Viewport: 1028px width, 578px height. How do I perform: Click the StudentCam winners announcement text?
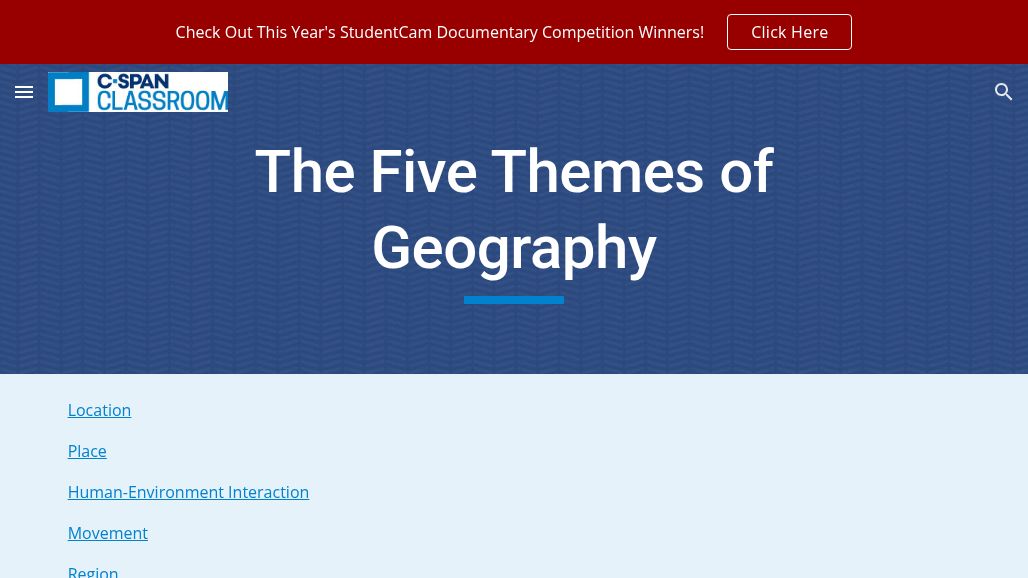tap(439, 32)
